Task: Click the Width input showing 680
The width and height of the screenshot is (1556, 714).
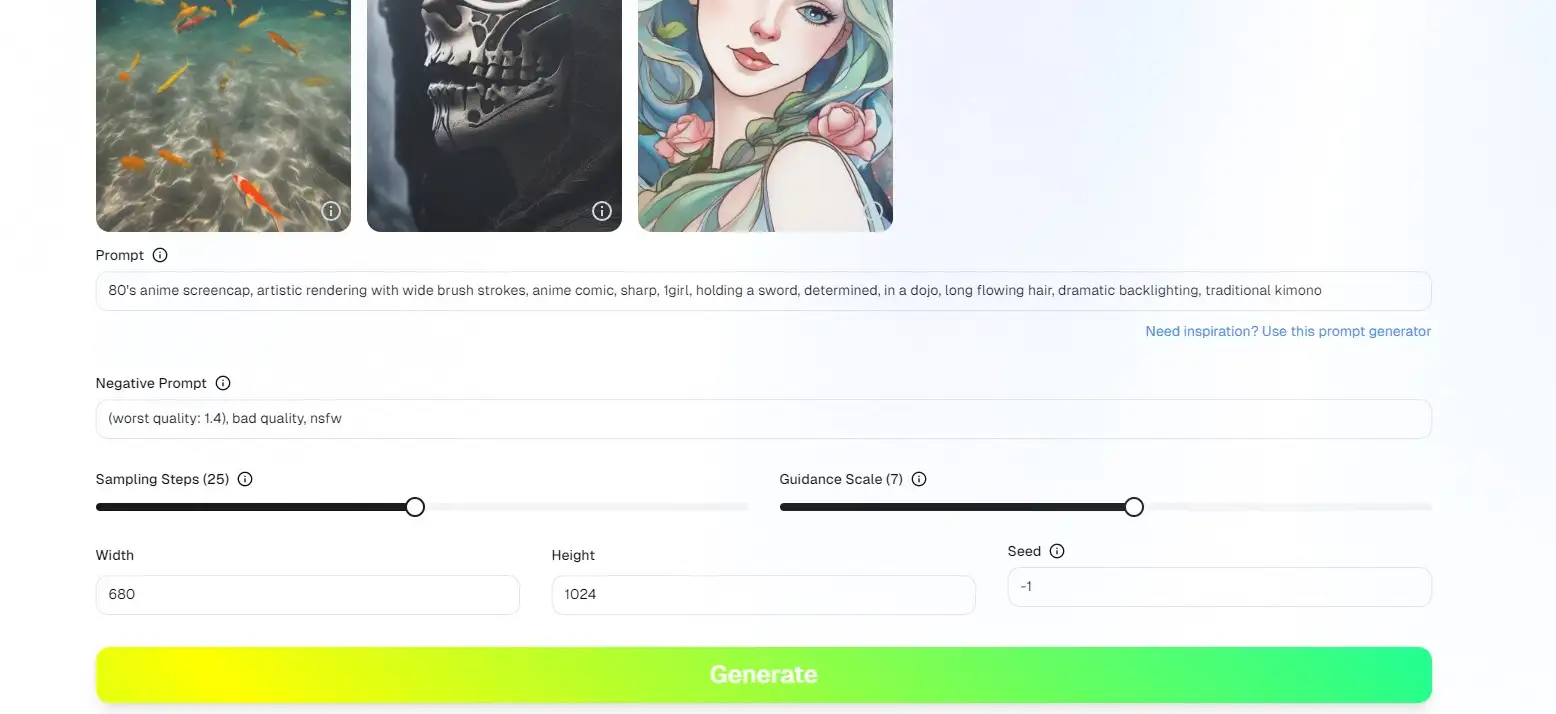Action: (308, 595)
